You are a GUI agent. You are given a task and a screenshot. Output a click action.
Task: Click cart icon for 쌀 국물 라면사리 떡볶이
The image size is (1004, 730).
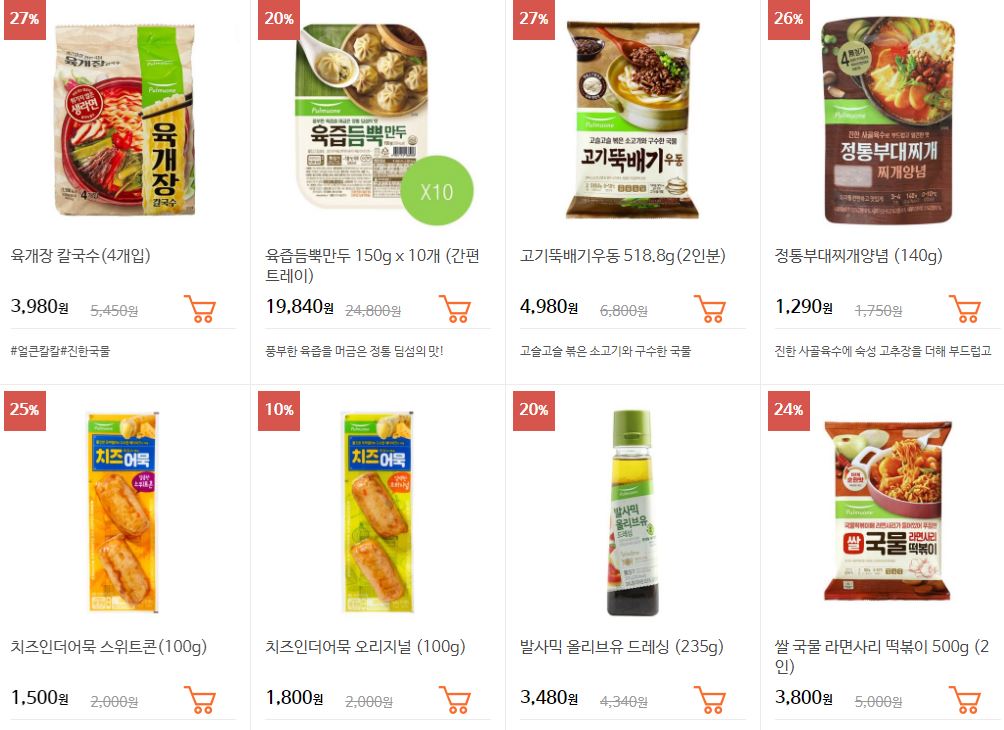coord(964,700)
